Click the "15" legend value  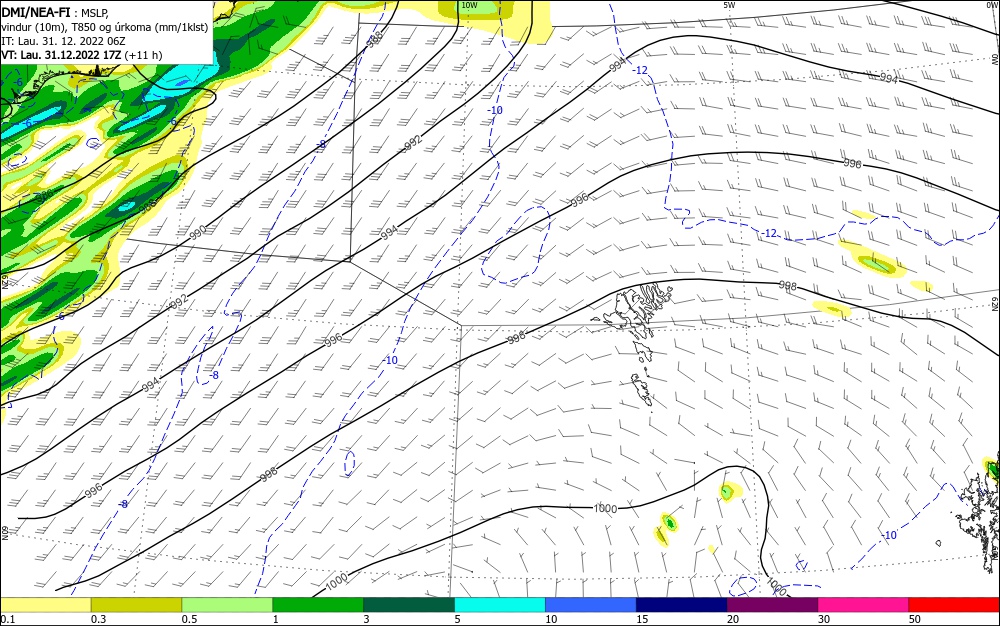click(x=642, y=619)
